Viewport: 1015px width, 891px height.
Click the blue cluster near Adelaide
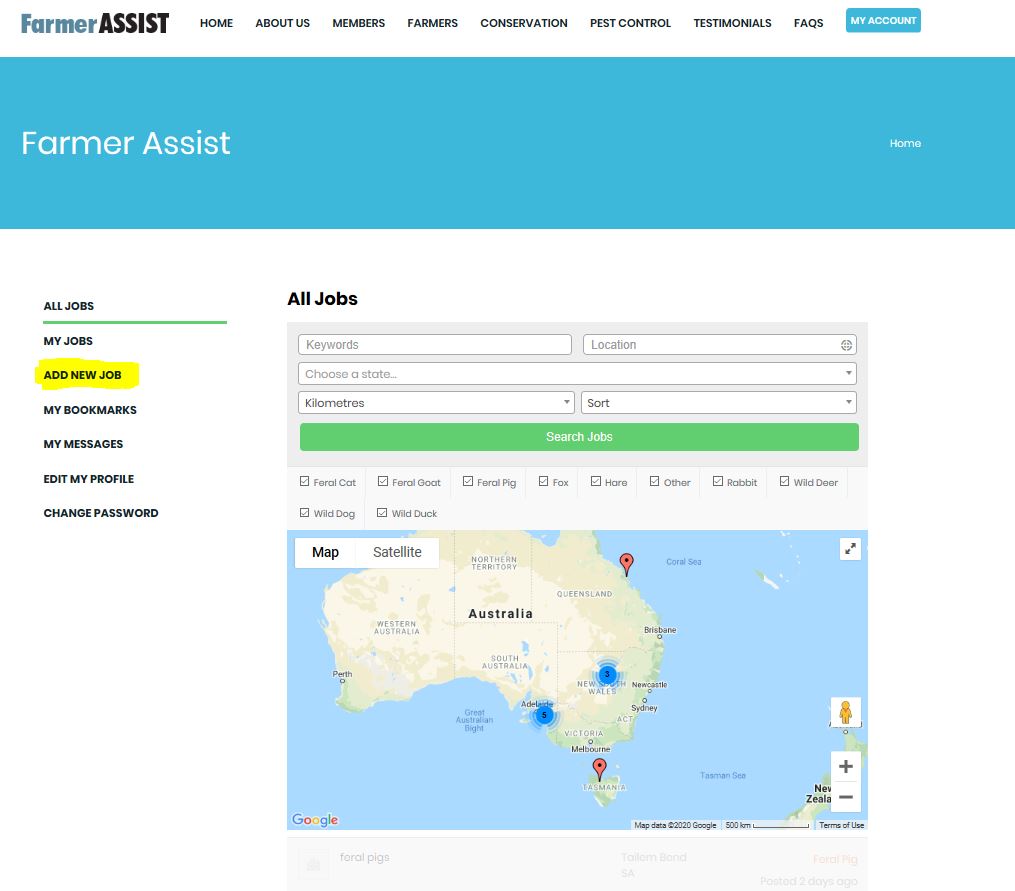pos(544,715)
